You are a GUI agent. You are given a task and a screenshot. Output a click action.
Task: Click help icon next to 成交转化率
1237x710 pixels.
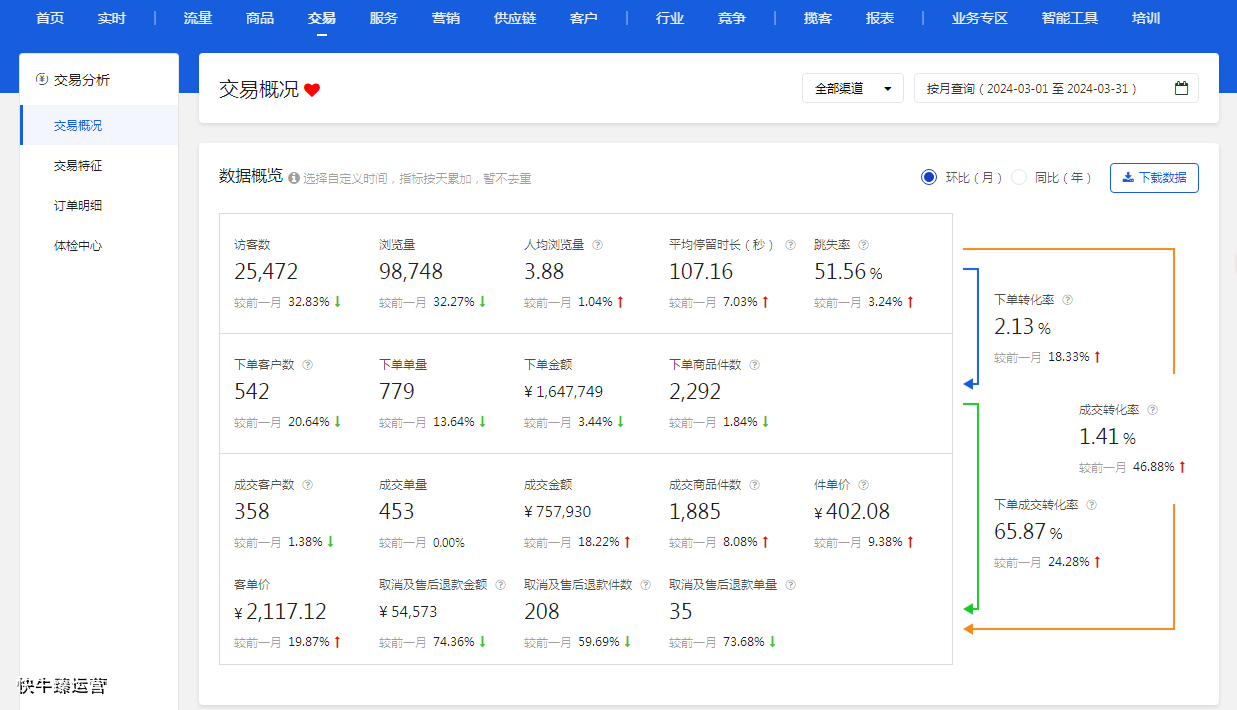1152,409
